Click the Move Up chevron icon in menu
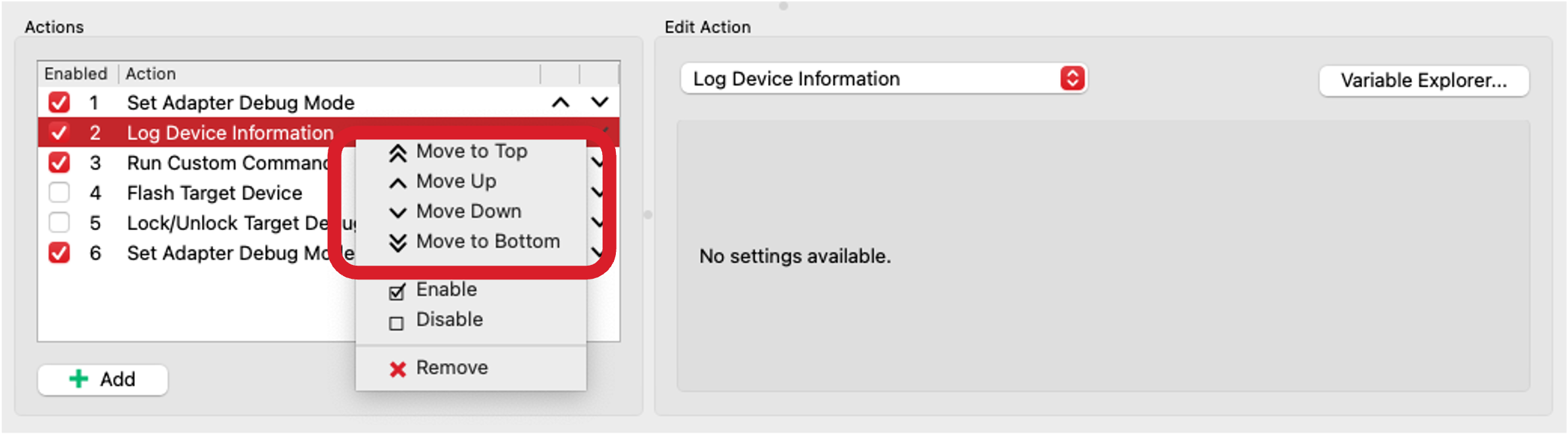Image resolution: width=1568 pixels, height=434 pixels. pyautogui.click(x=397, y=183)
